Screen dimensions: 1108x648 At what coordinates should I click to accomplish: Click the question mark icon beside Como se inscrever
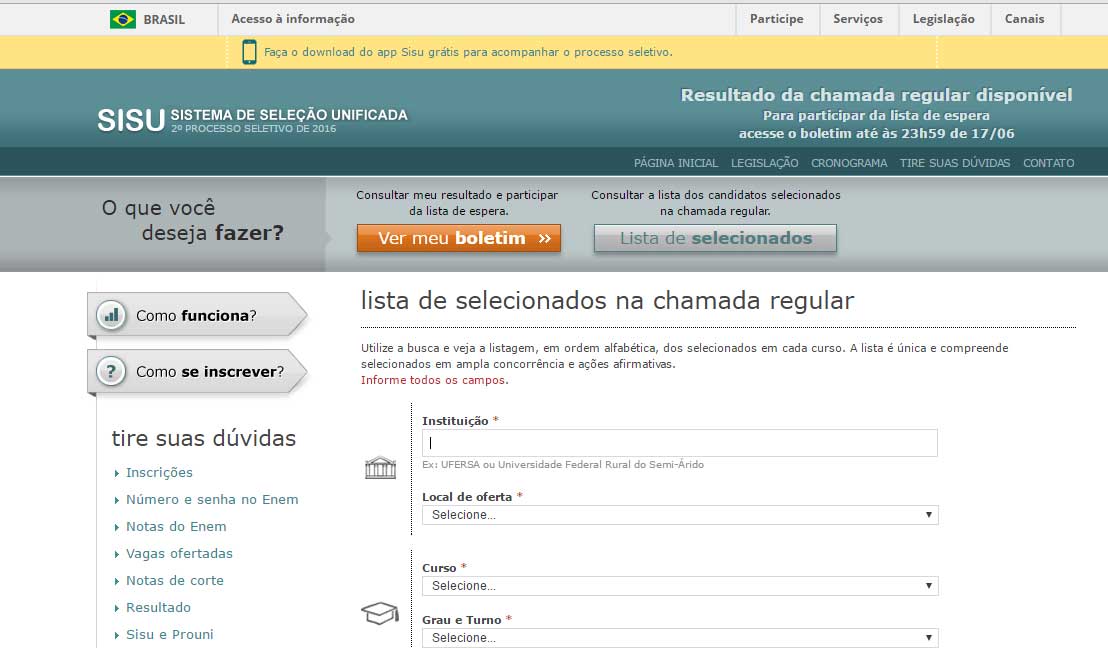111,372
